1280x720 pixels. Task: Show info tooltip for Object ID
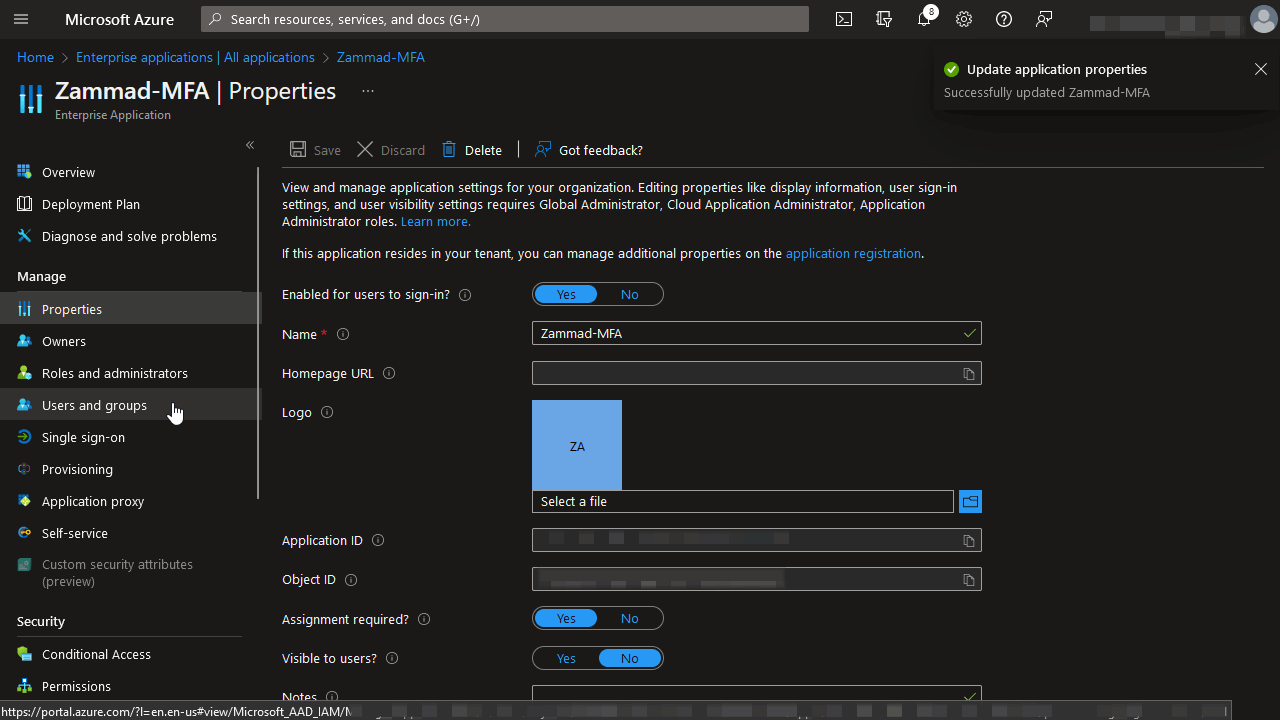point(351,579)
